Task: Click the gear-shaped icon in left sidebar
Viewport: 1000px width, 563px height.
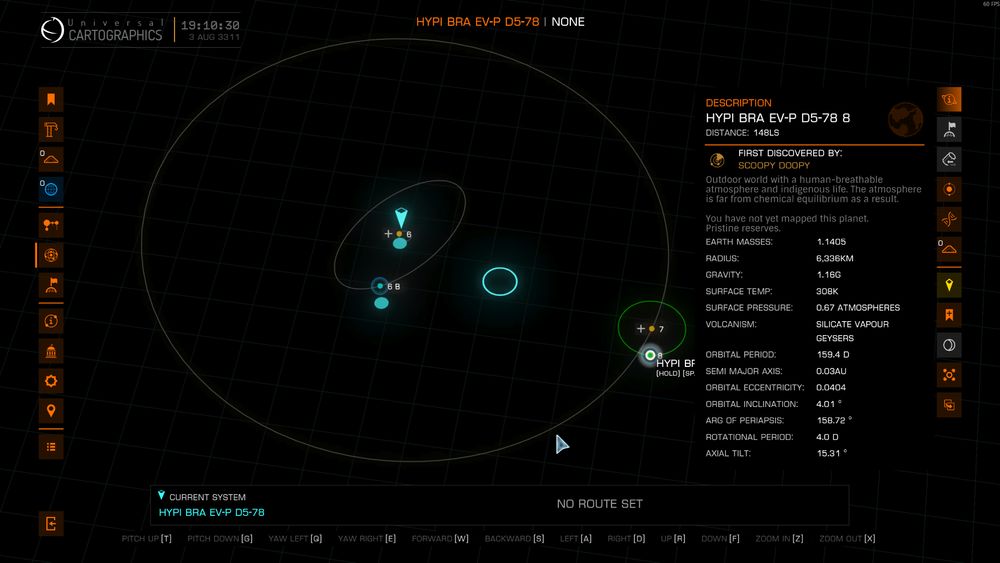Action: (51, 381)
